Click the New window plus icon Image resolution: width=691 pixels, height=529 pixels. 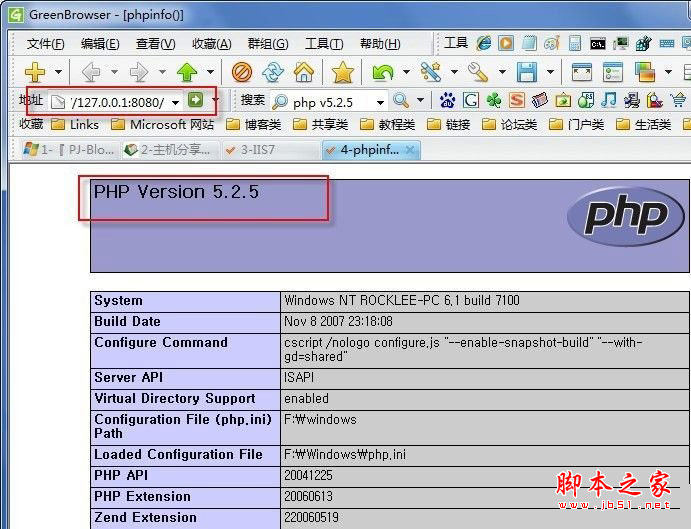tap(35, 72)
